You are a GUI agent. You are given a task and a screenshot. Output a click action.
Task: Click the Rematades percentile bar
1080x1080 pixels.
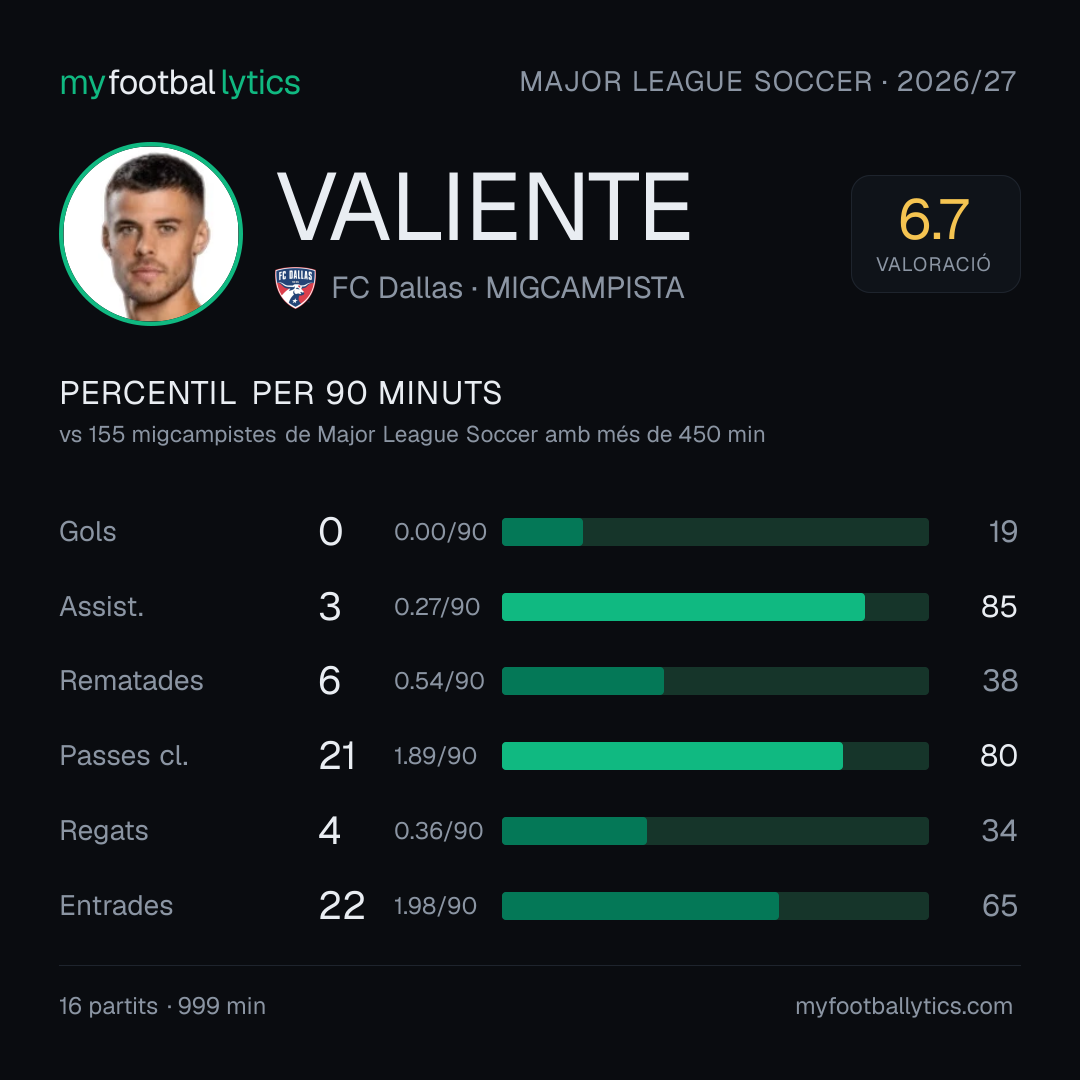pos(715,681)
